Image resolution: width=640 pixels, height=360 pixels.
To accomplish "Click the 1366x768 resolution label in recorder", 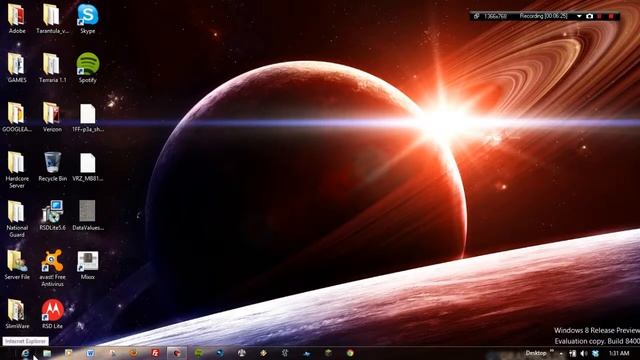I will pos(495,16).
